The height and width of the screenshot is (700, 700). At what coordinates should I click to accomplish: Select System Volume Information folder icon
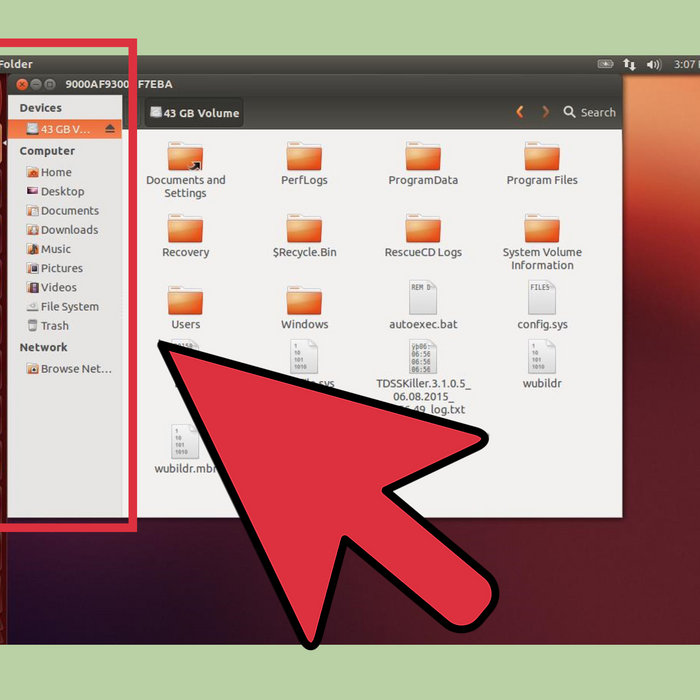(542, 228)
